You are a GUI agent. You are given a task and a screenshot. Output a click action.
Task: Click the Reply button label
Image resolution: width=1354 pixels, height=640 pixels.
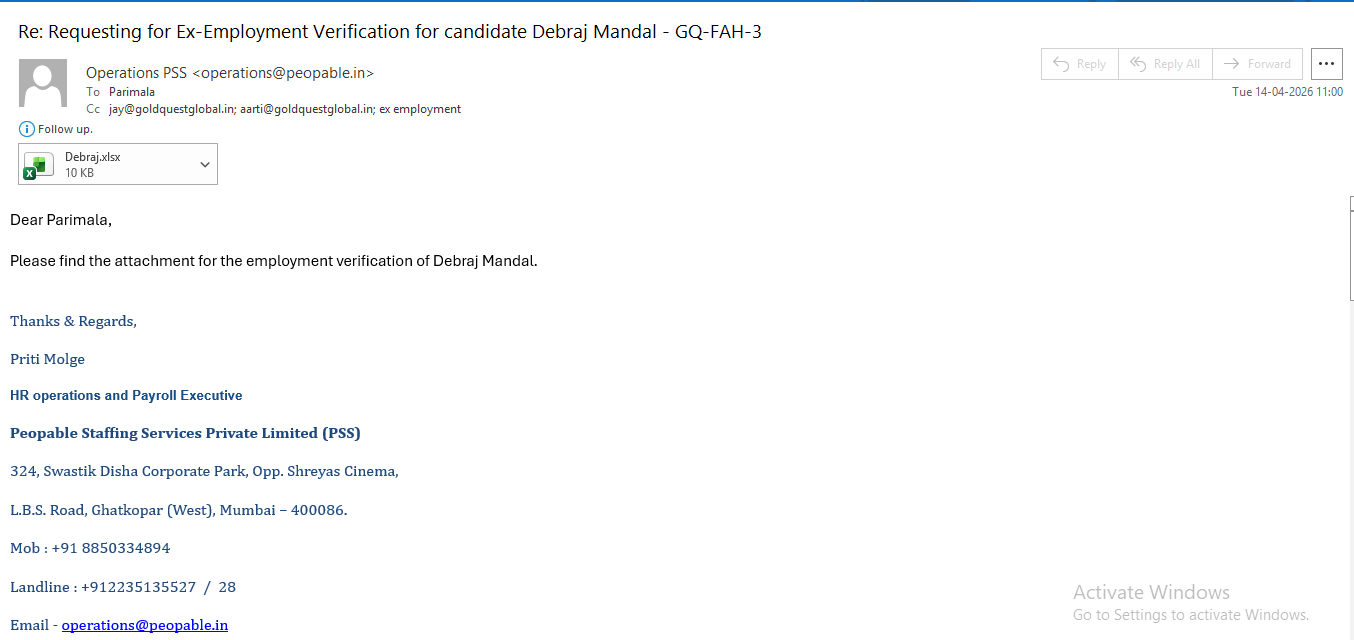1091,64
